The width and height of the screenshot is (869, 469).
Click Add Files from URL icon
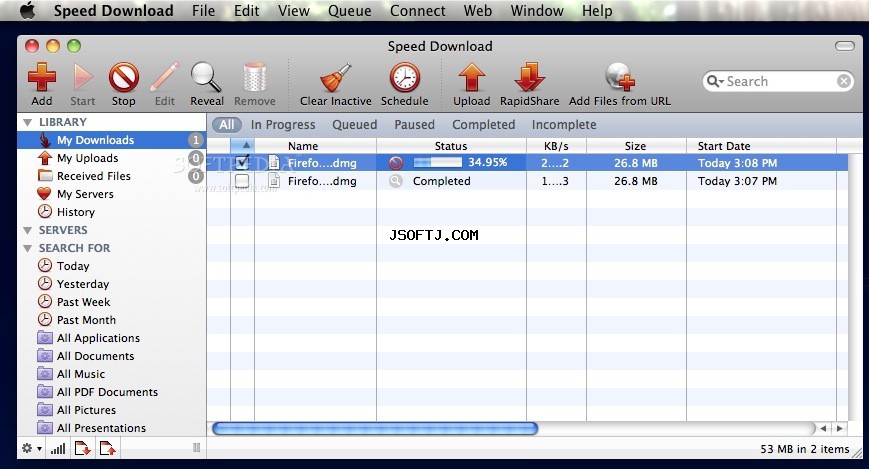620,78
